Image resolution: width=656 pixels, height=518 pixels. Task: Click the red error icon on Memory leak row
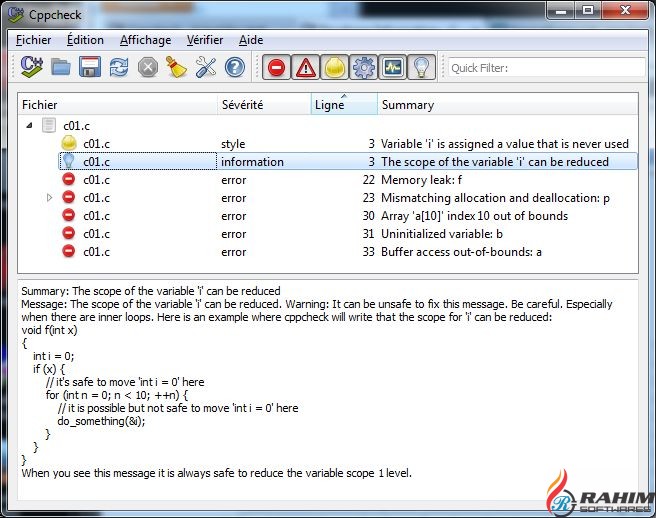[68, 180]
